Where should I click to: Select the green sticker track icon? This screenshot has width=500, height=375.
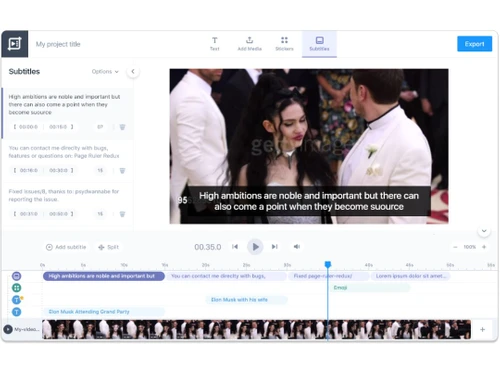click(x=16, y=288)
